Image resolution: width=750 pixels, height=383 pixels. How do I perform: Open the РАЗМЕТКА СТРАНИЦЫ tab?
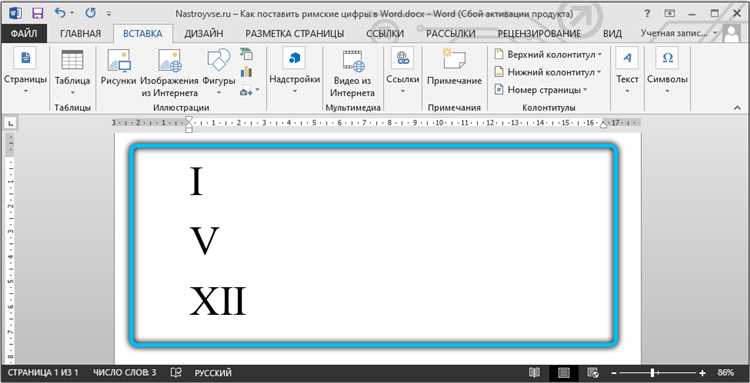[x=295, y=34]
